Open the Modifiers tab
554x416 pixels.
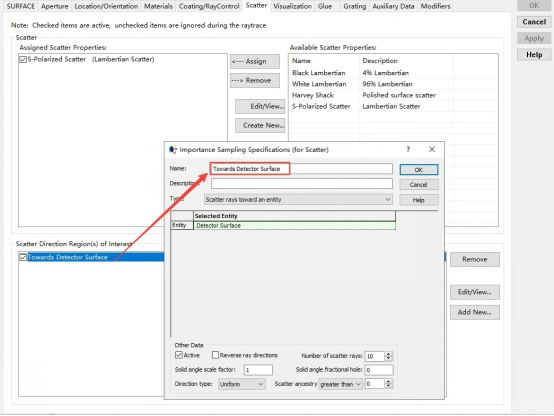tap(435, 6)
